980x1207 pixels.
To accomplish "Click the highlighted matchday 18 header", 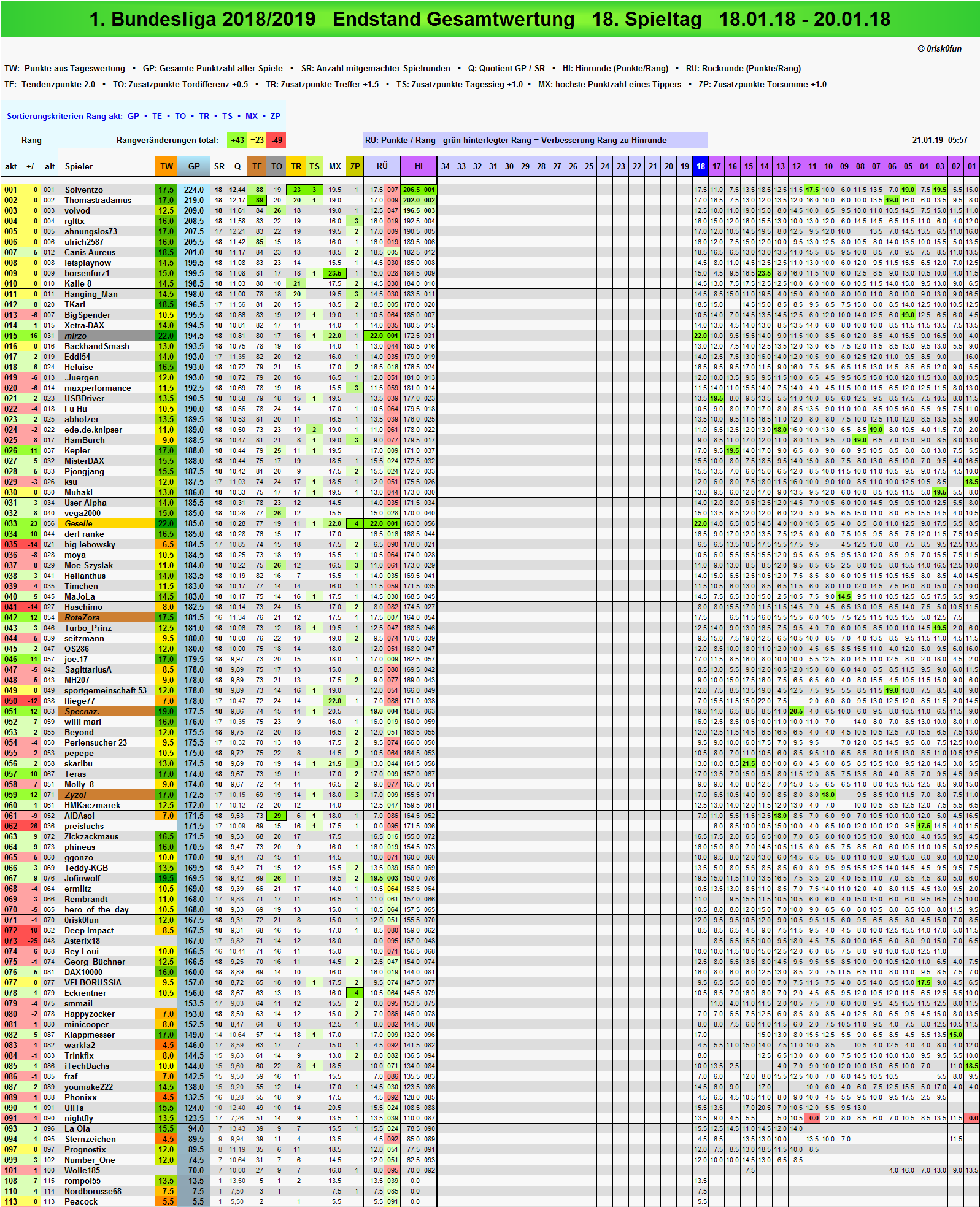I will [x=701, y=166].
